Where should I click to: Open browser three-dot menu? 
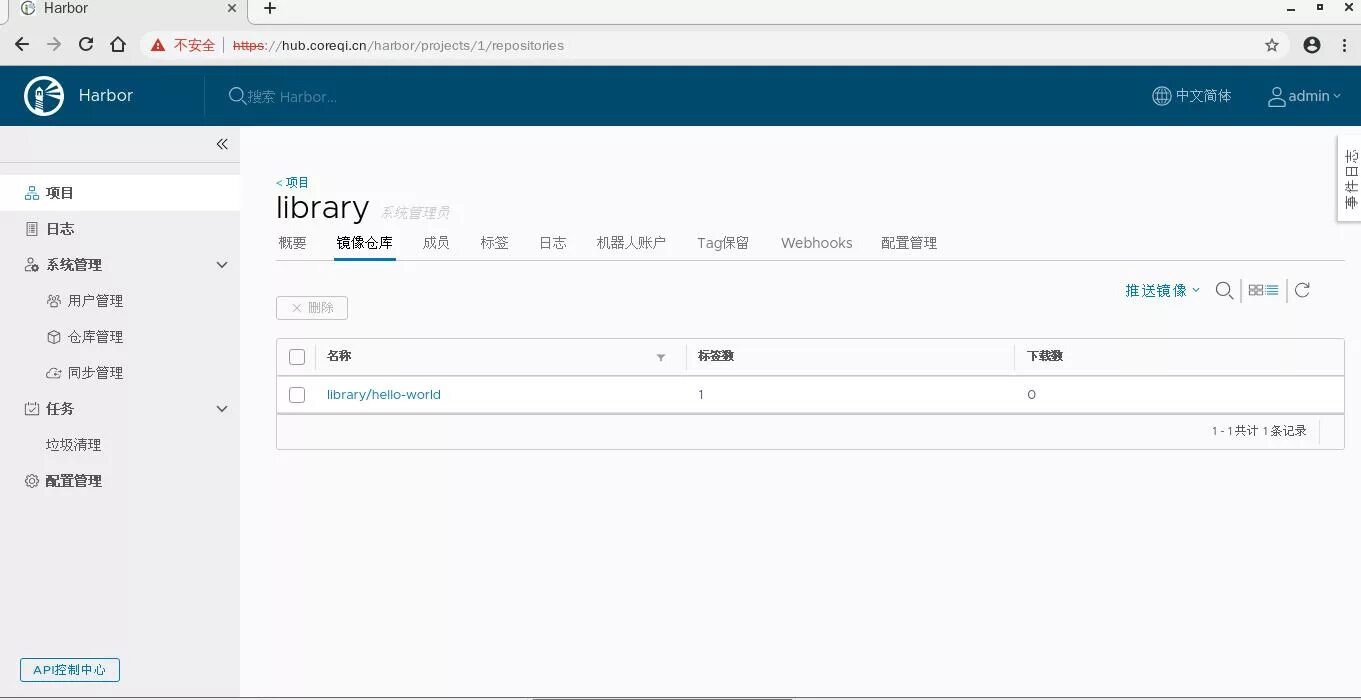1345,45
